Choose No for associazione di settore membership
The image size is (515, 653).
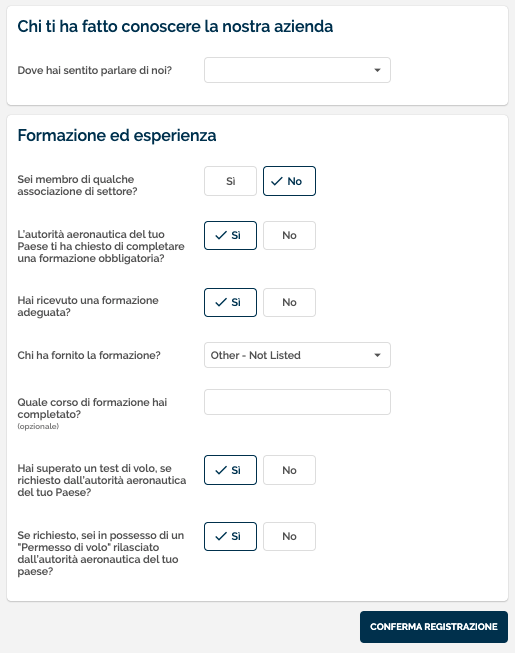point(289,181)
